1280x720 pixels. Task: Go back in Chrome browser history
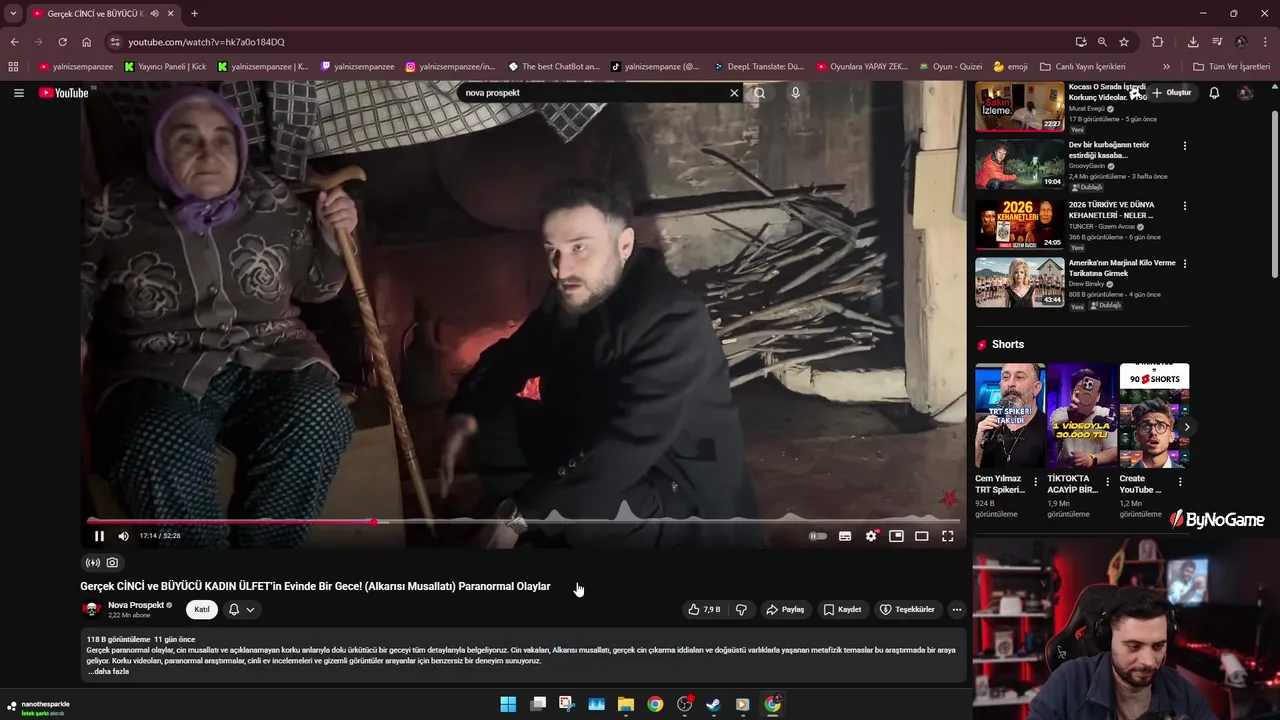pos(14,42)
